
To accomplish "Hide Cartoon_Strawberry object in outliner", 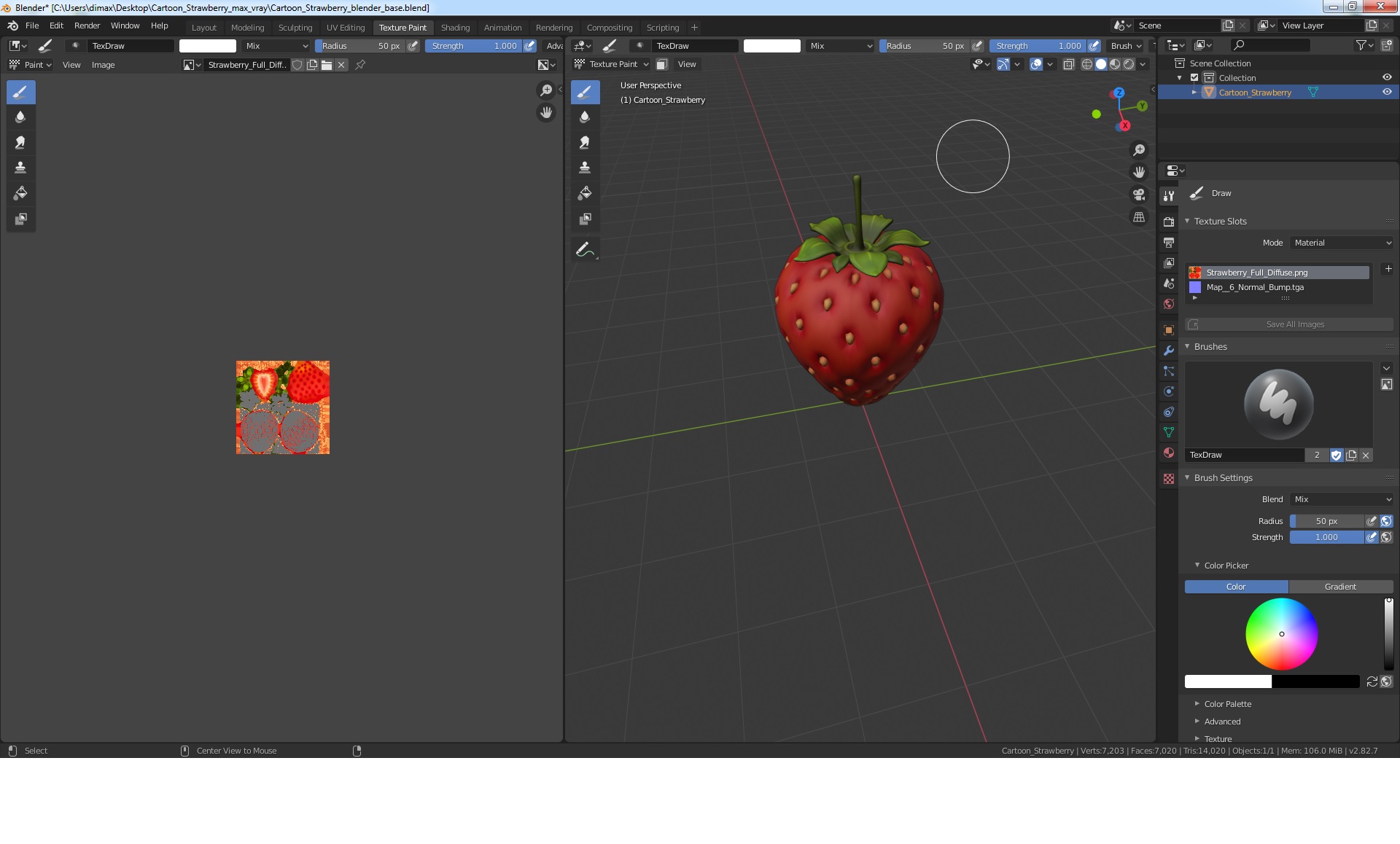I will click(1387, 92).
